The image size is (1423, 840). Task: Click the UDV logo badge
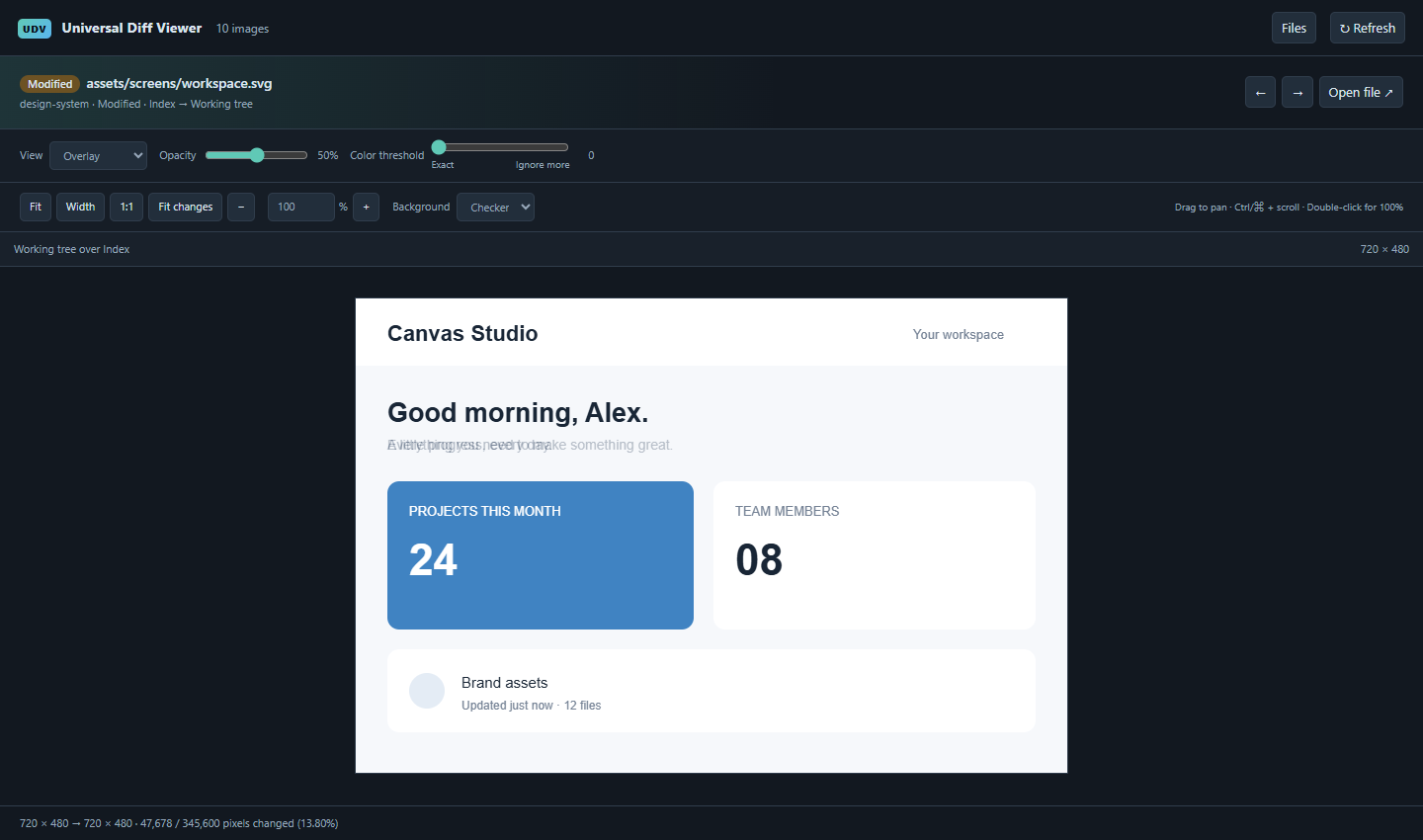(35, 29)
